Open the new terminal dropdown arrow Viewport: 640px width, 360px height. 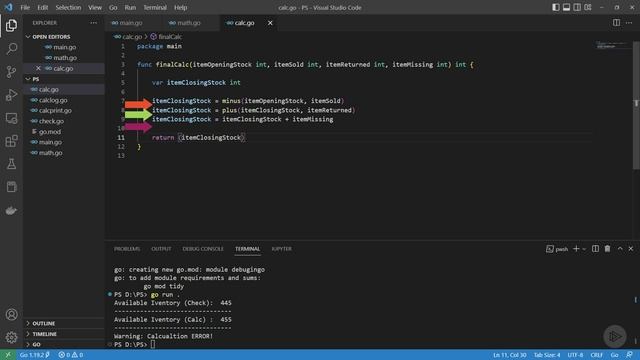584,249
